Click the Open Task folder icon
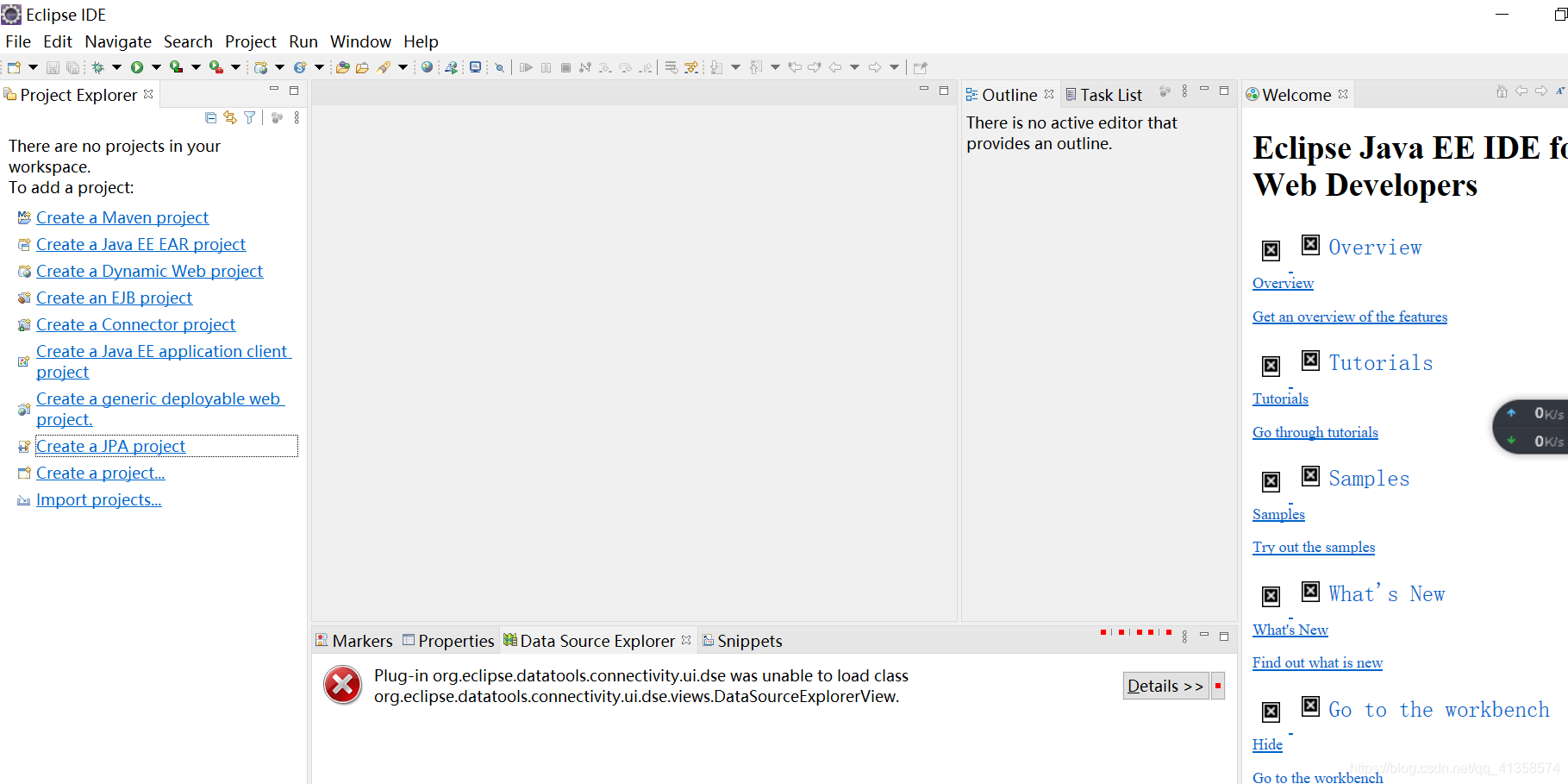Viewport: 1568px width, 784px height. point(362,67)
